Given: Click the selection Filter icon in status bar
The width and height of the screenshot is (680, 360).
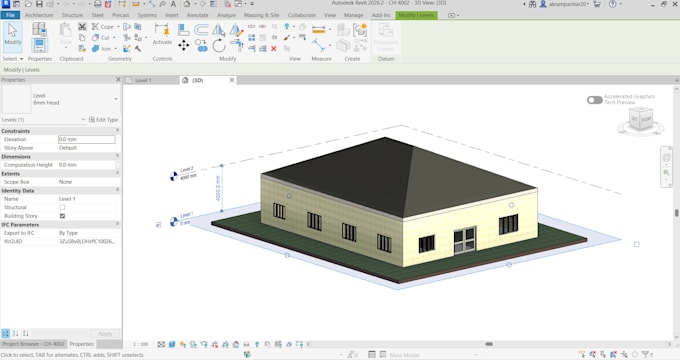Looking at the screenshot, I should click(x=646, y=355).
